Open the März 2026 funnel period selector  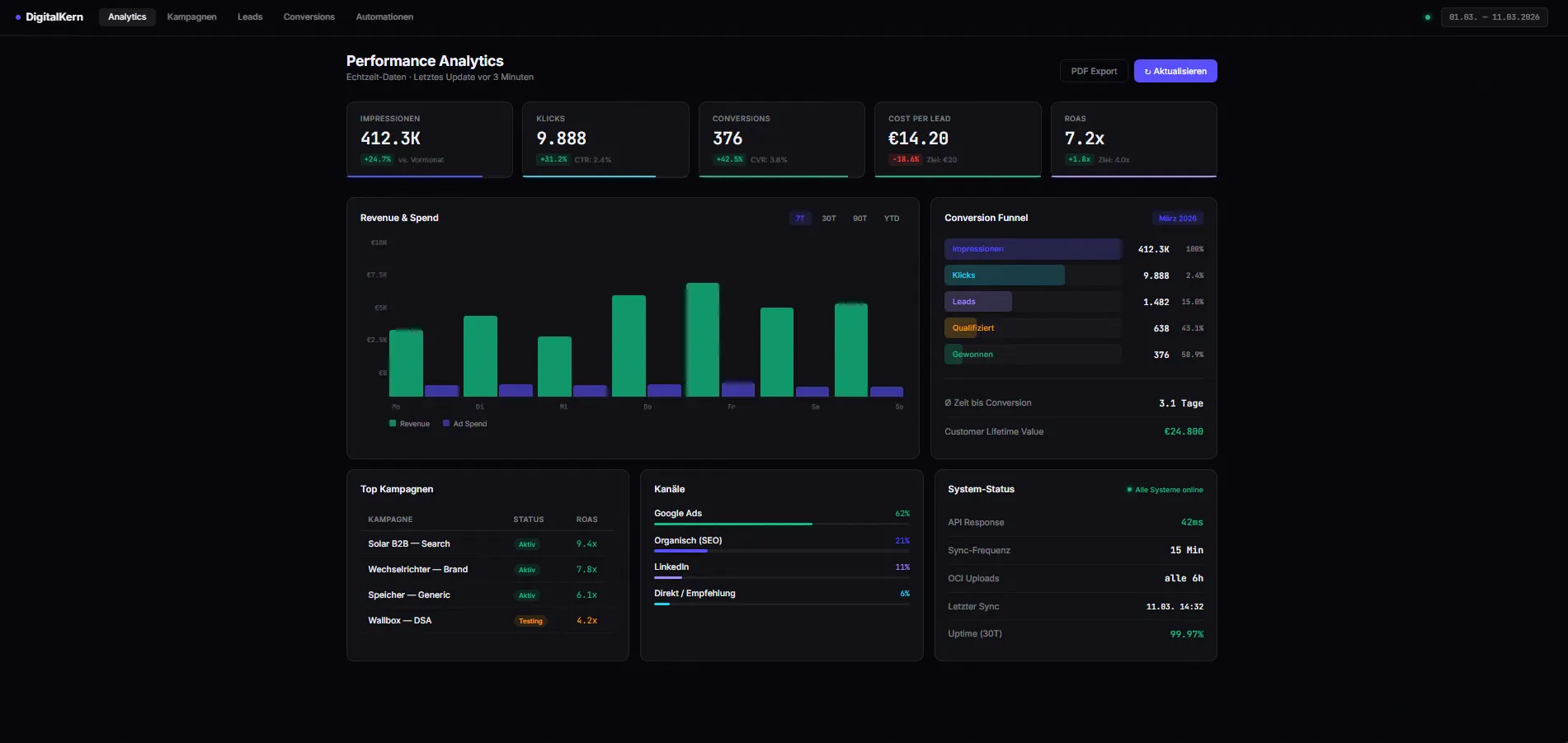click(1178, 218)
